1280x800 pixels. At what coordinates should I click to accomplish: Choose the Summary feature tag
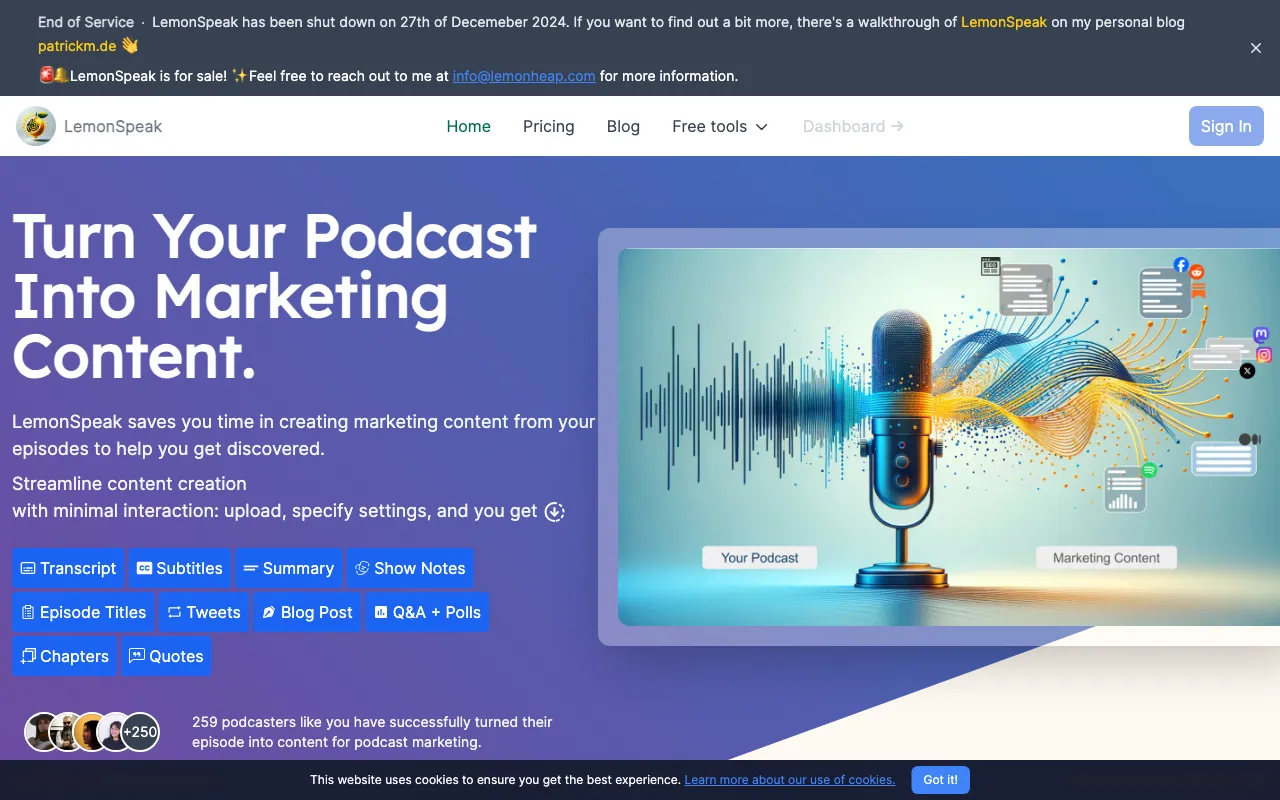(x=289, y=568)
